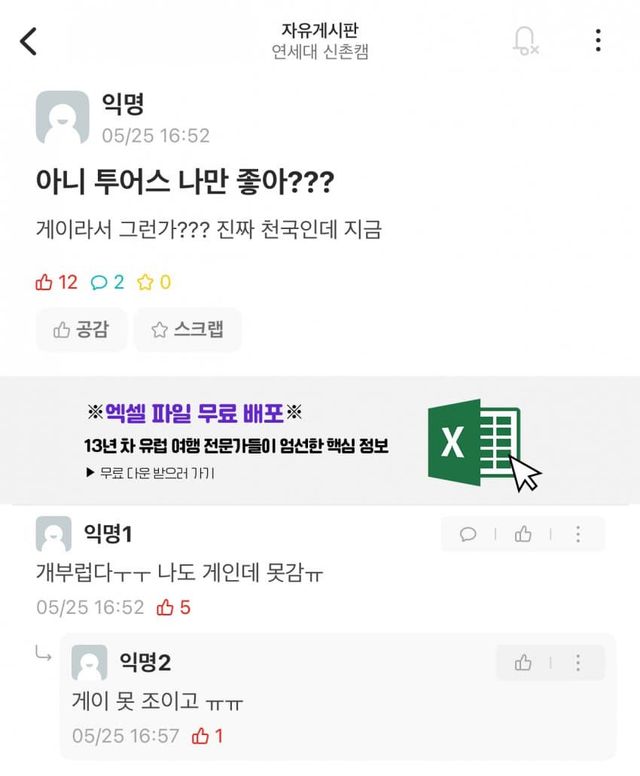This screenshot has height=776, width=640.
Task: Reply to 익명1's comment via bubble icon
Action: coord(468,534)
